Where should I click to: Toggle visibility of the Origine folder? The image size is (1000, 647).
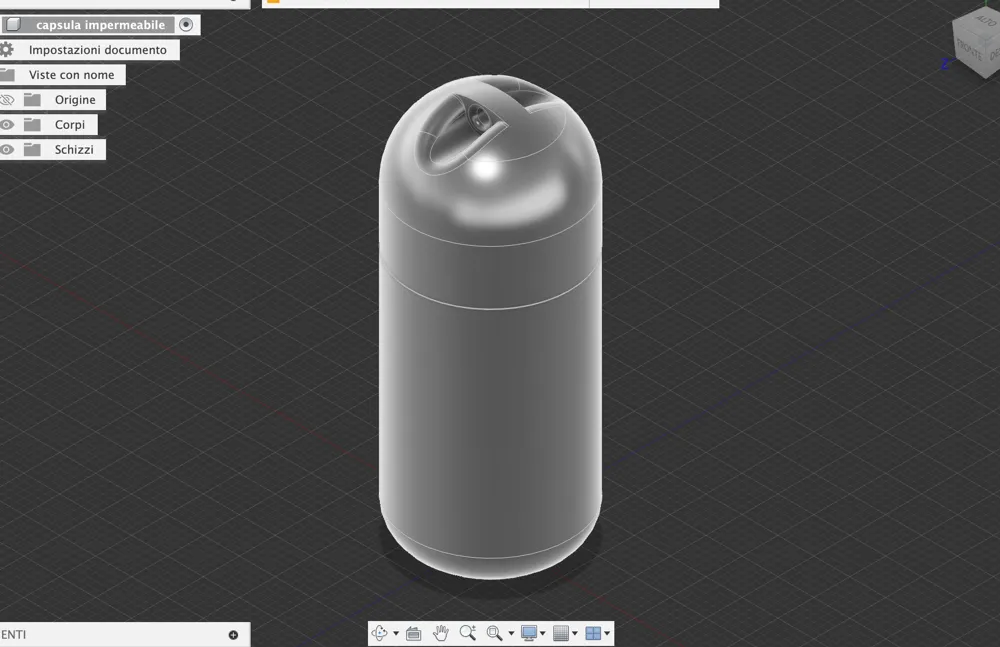7,100
